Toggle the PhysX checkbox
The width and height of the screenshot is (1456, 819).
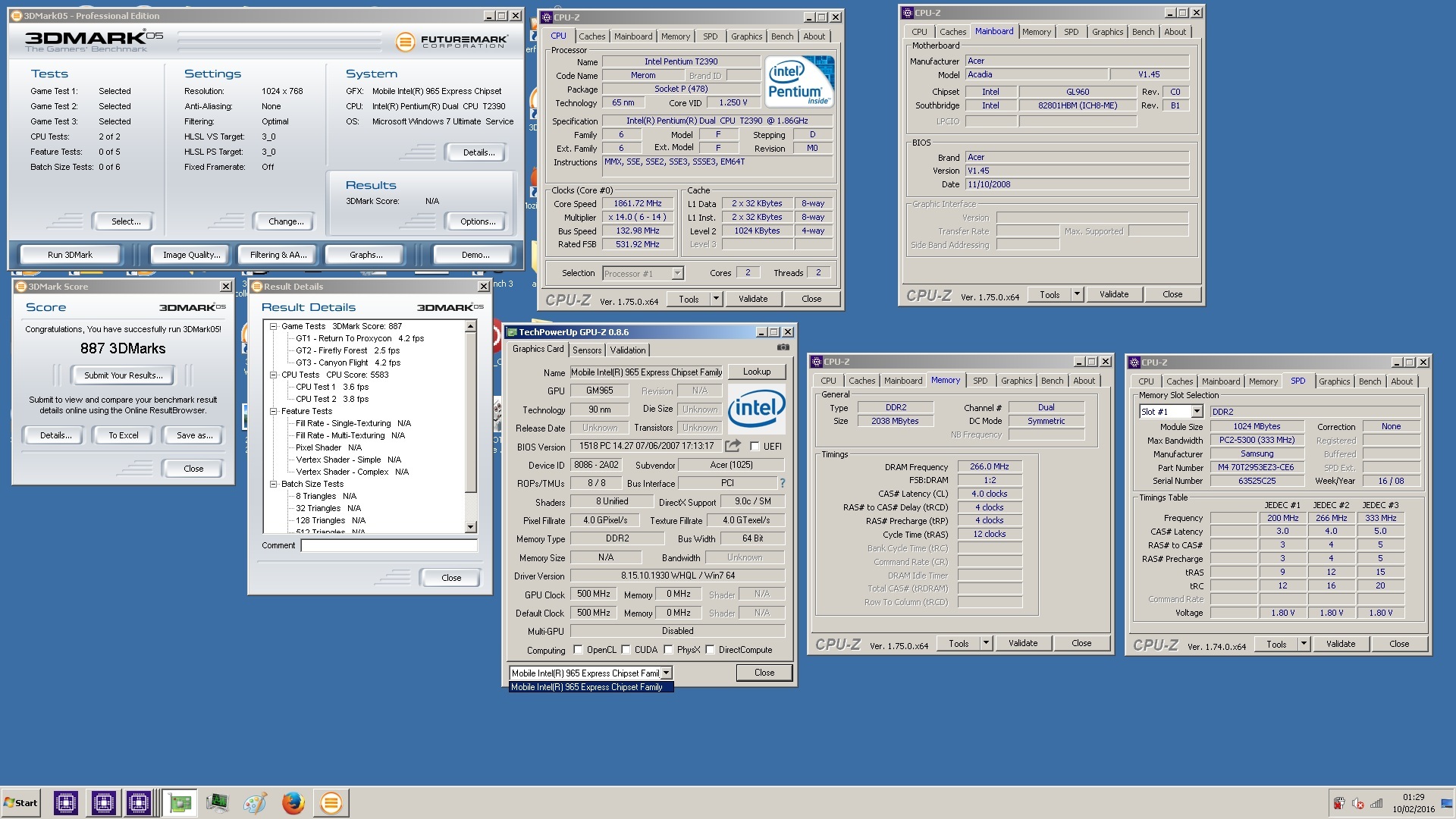668,649
